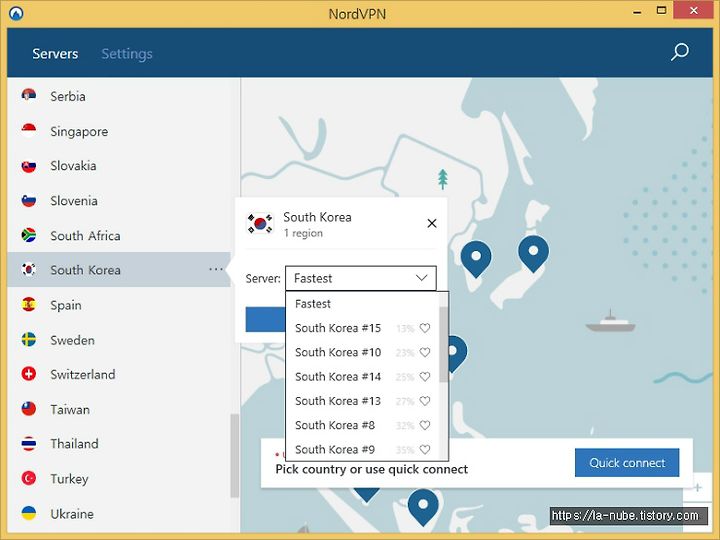Select Taiwan in the country list
The width and height of the screenshot is (720, 540).
point(119,409)
